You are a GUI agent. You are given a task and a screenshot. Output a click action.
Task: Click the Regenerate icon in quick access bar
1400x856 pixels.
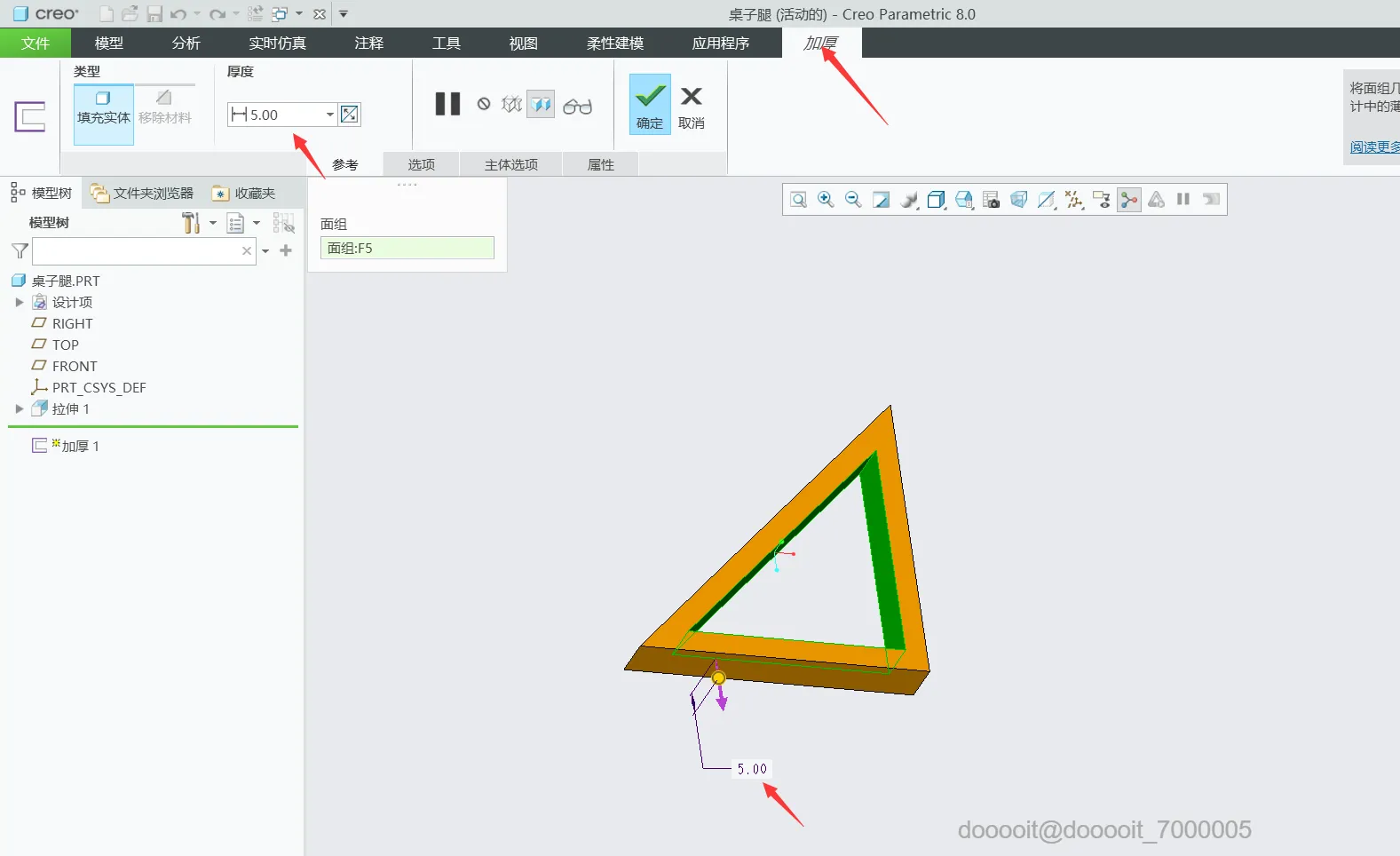tap(256, 14)
